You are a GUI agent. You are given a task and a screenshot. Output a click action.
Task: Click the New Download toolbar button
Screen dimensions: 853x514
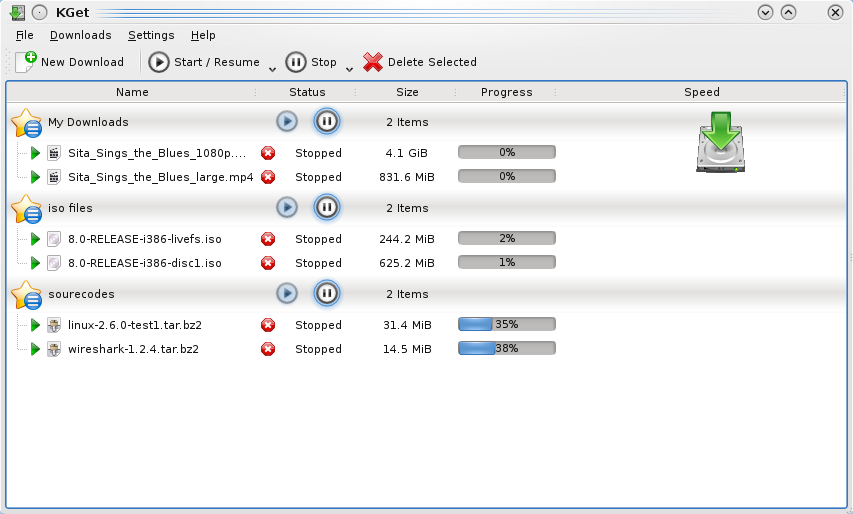70,62
